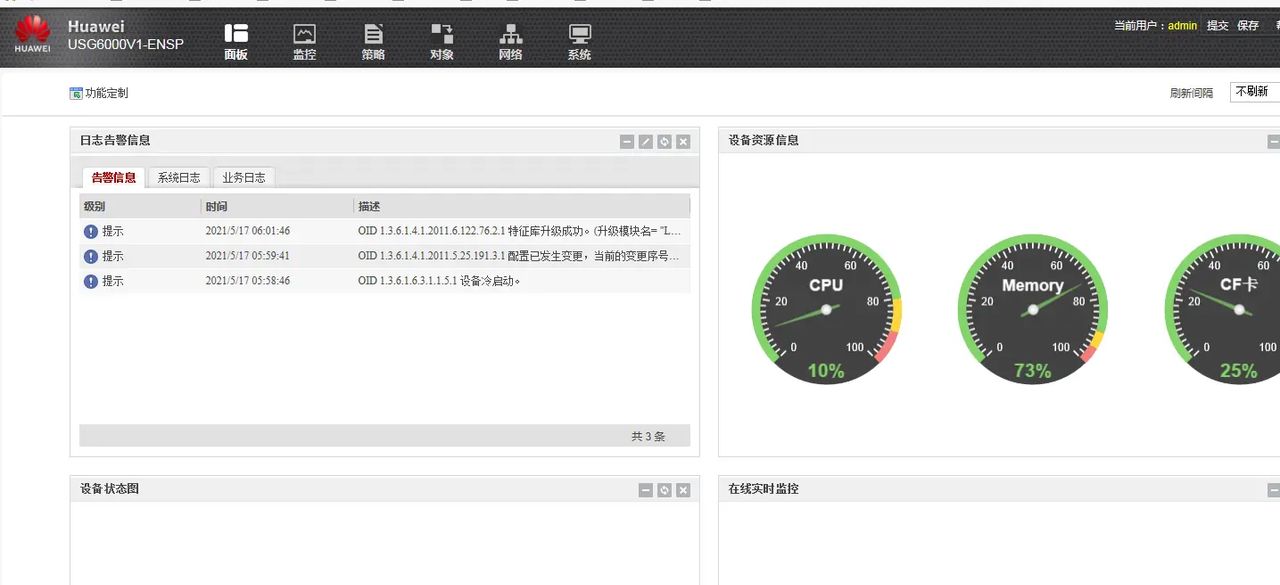Collapse the 设备状态图 panel
This screenshot has height=585, width=1280.
[645, 490]
